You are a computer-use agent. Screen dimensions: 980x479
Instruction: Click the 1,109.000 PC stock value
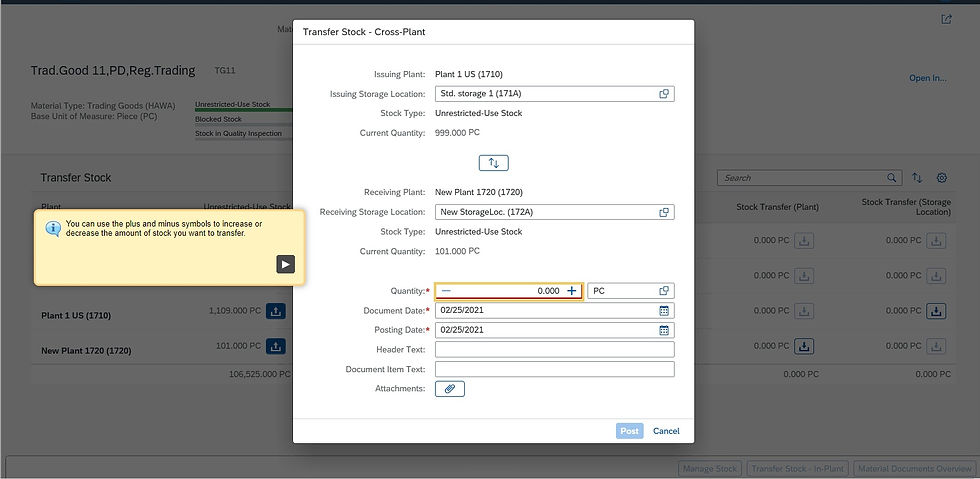[x=235, y=310]
